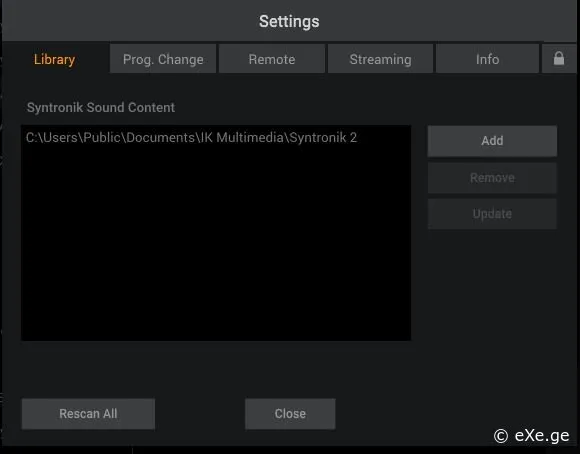Click the Remove button
The image size is (580, 454).
pos(492,178)
